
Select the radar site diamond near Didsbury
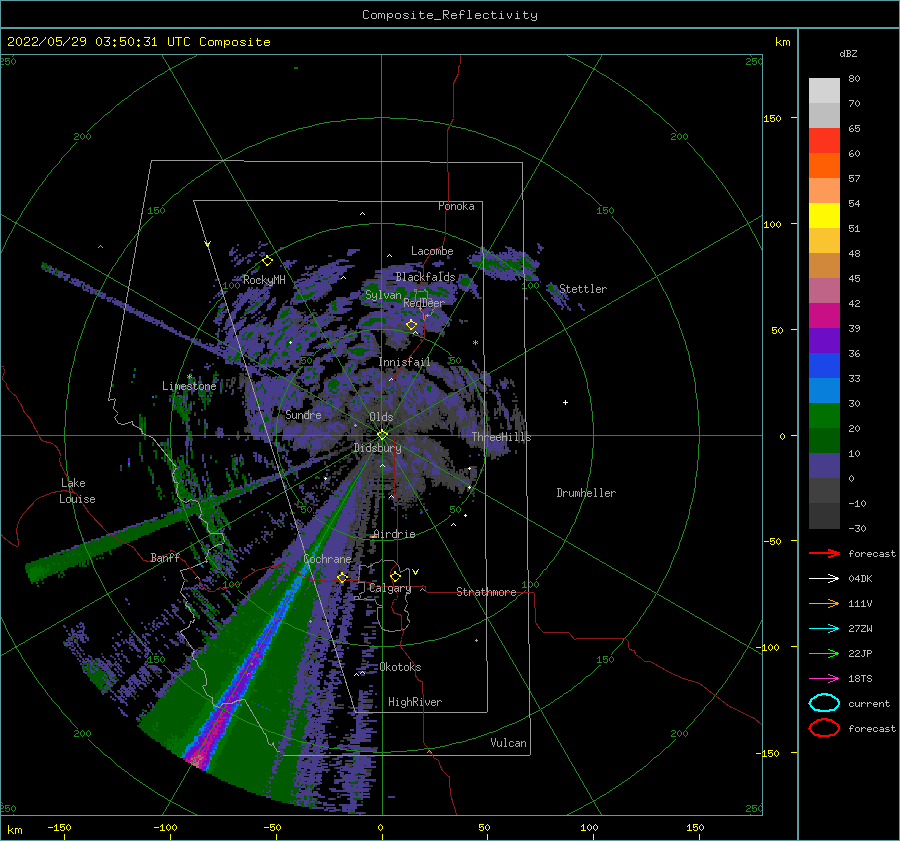pyautogui.click(x=382, y=435)
